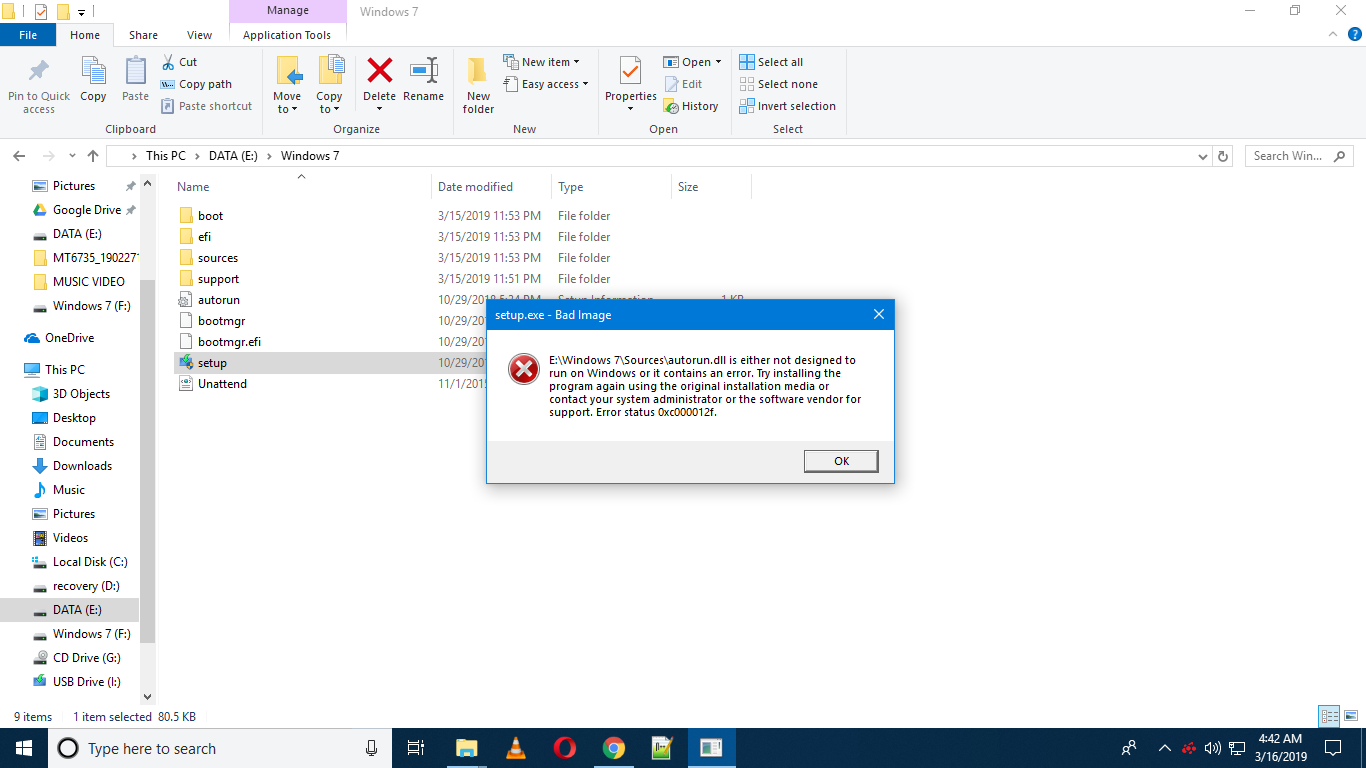1366x768 pixels.
Task: Select Copy path command
Action: (196, 84)
